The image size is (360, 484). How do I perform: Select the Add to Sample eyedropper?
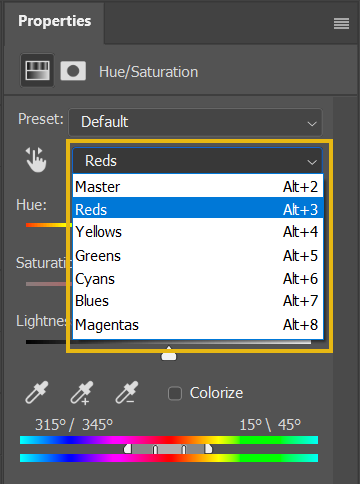click(x=82, y=393)
